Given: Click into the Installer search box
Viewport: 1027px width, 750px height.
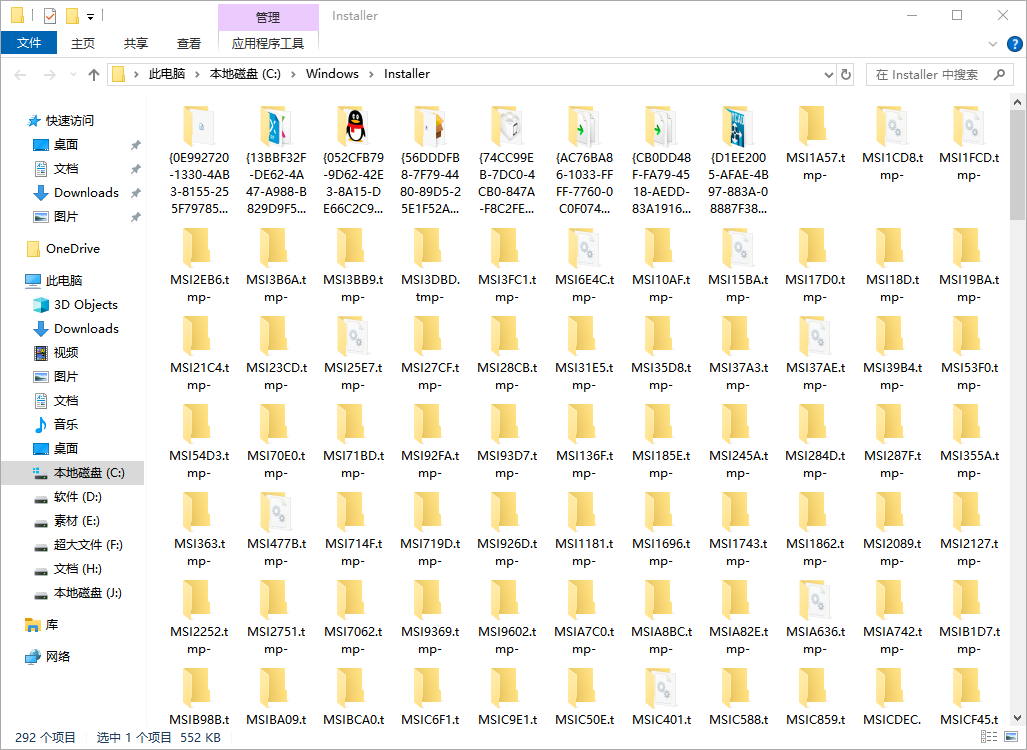Looking at the screenshot, I should tap(941, 75).
